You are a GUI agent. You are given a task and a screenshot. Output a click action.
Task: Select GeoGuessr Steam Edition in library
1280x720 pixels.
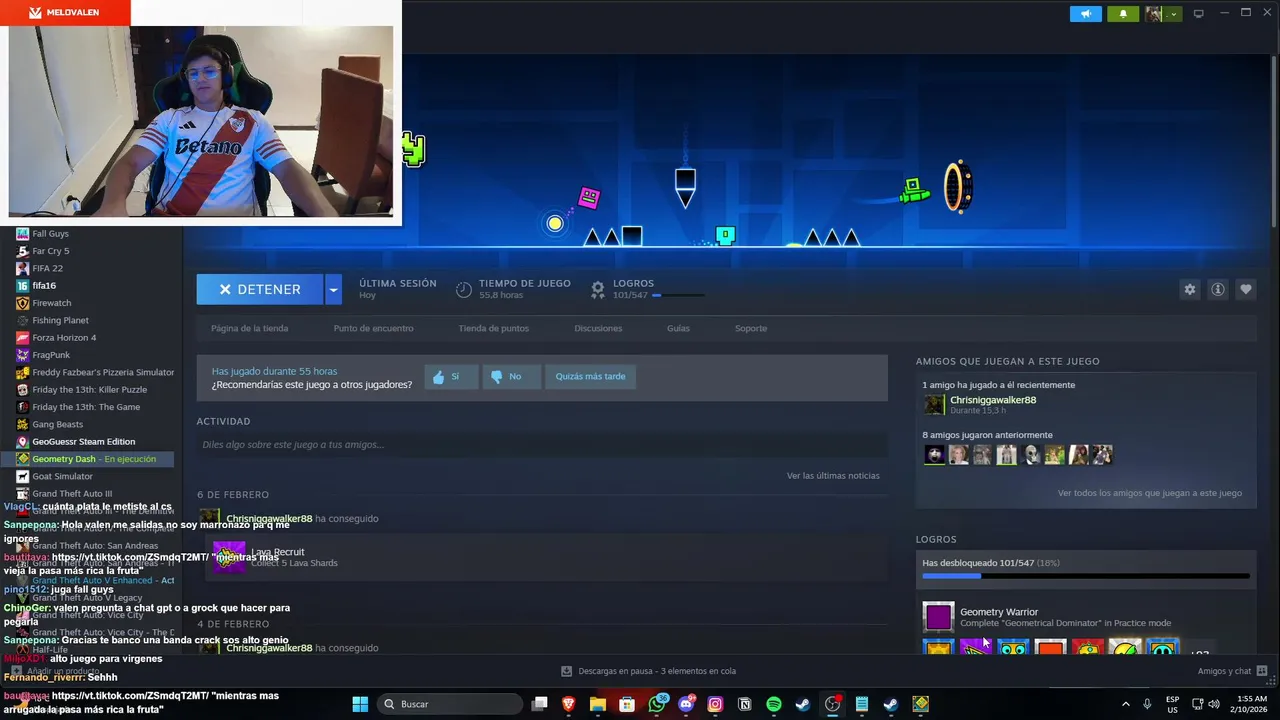click(x=83, y=442)
